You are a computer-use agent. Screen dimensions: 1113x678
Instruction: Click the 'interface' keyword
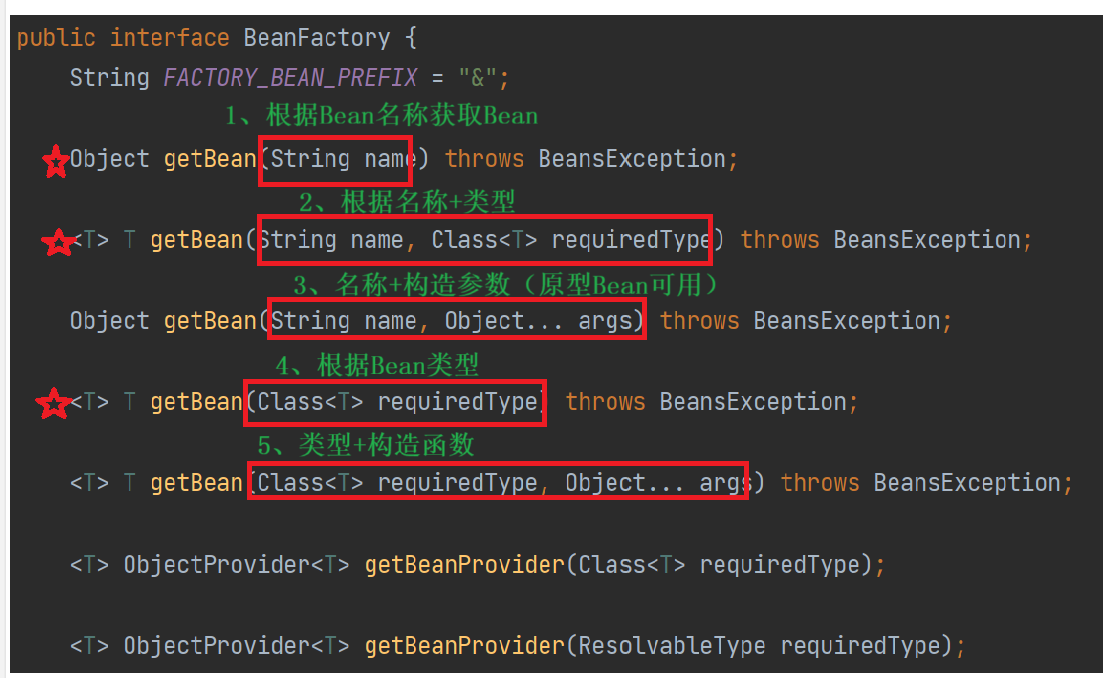coord(170,38)
